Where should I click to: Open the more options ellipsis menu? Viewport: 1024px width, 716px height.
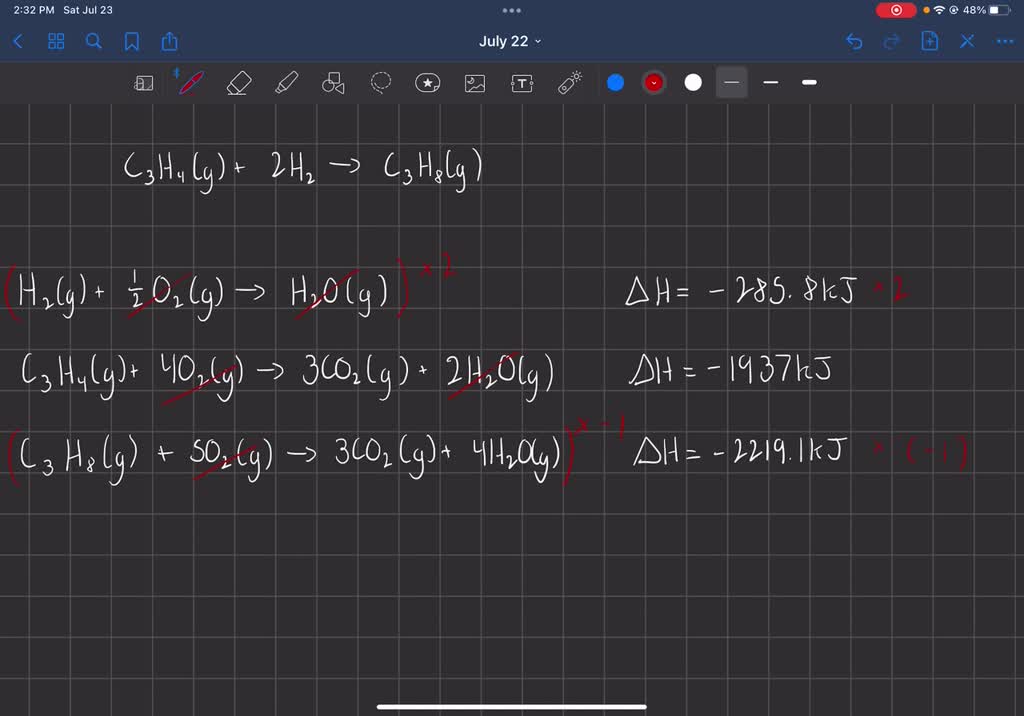point(1005,41)
